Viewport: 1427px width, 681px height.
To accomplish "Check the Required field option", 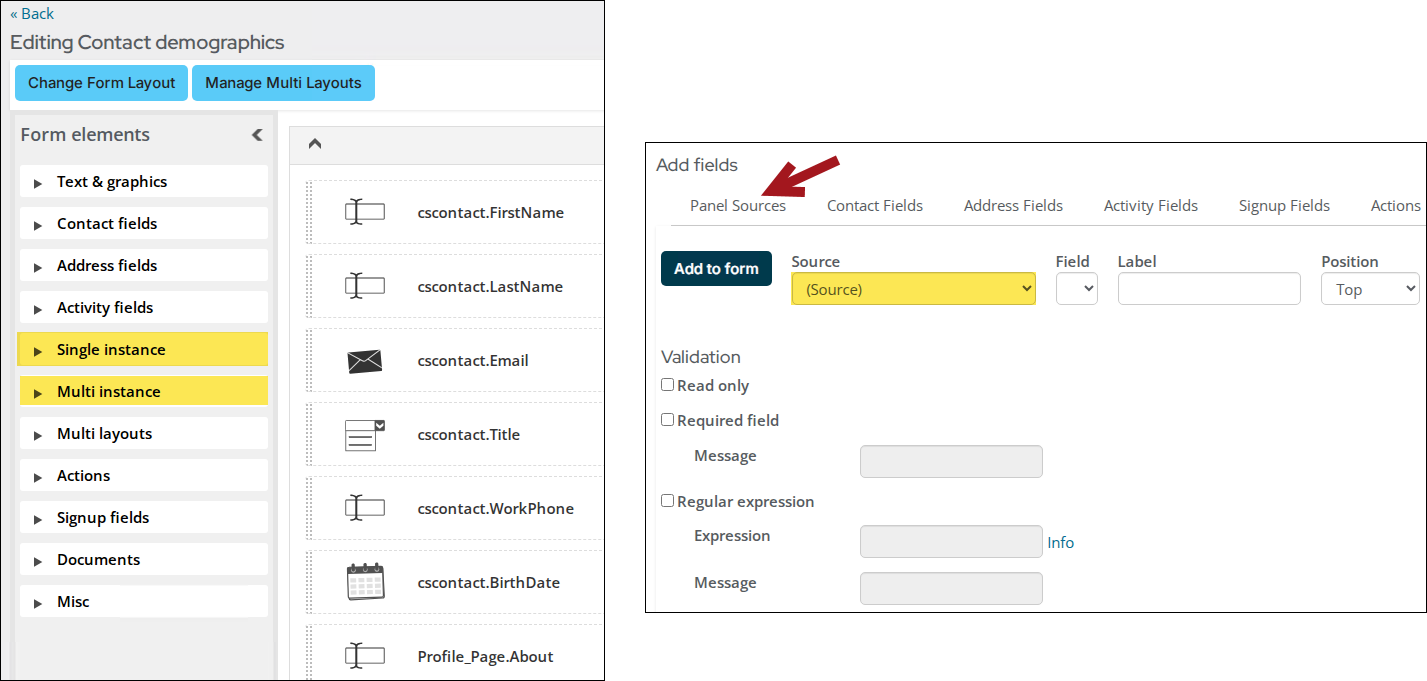I will tap(667, 420).
